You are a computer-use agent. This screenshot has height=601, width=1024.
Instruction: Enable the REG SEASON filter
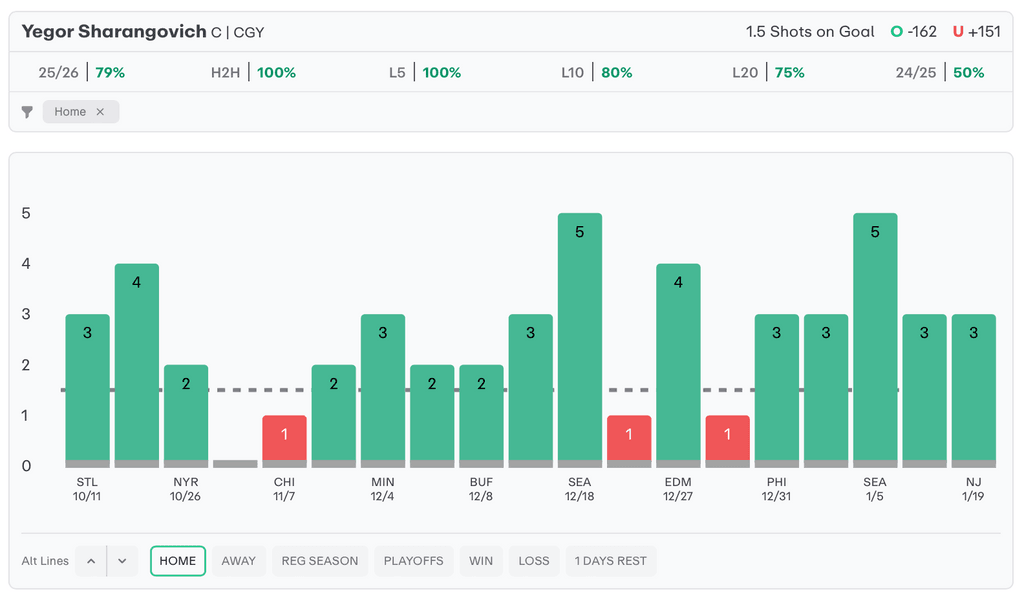pos(320,561)
